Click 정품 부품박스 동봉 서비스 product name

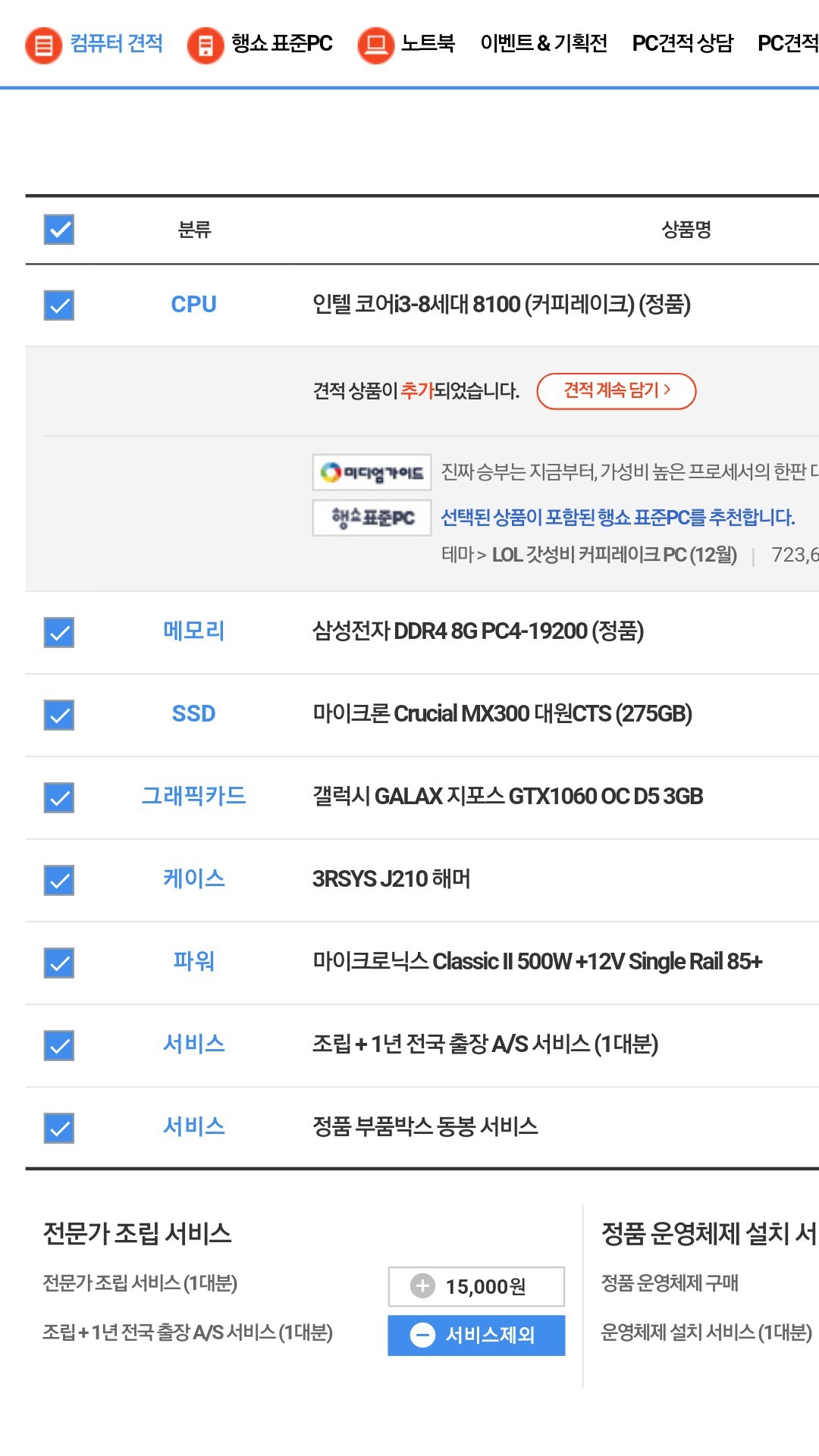[425, 1127]
